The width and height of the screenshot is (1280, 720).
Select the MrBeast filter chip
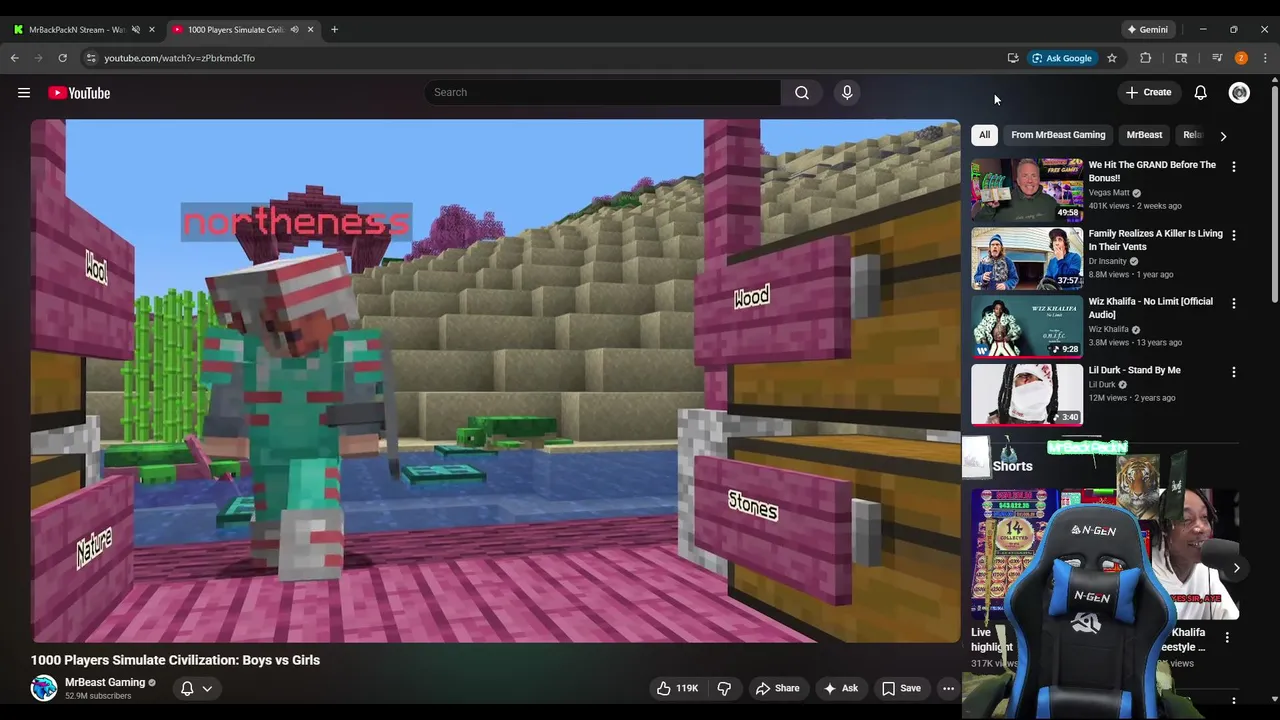point(1144,135)
